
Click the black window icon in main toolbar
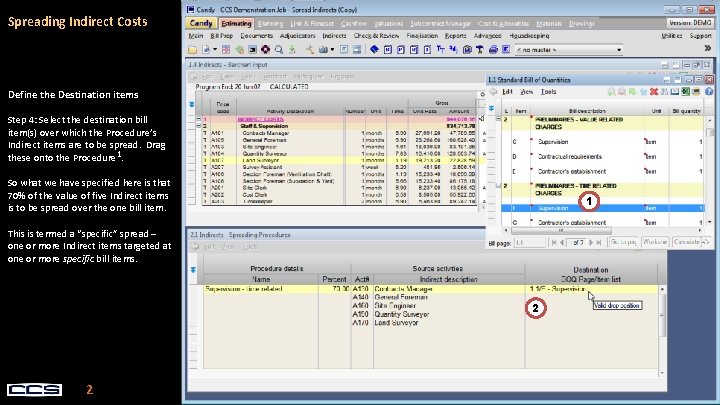pos(252,50)
